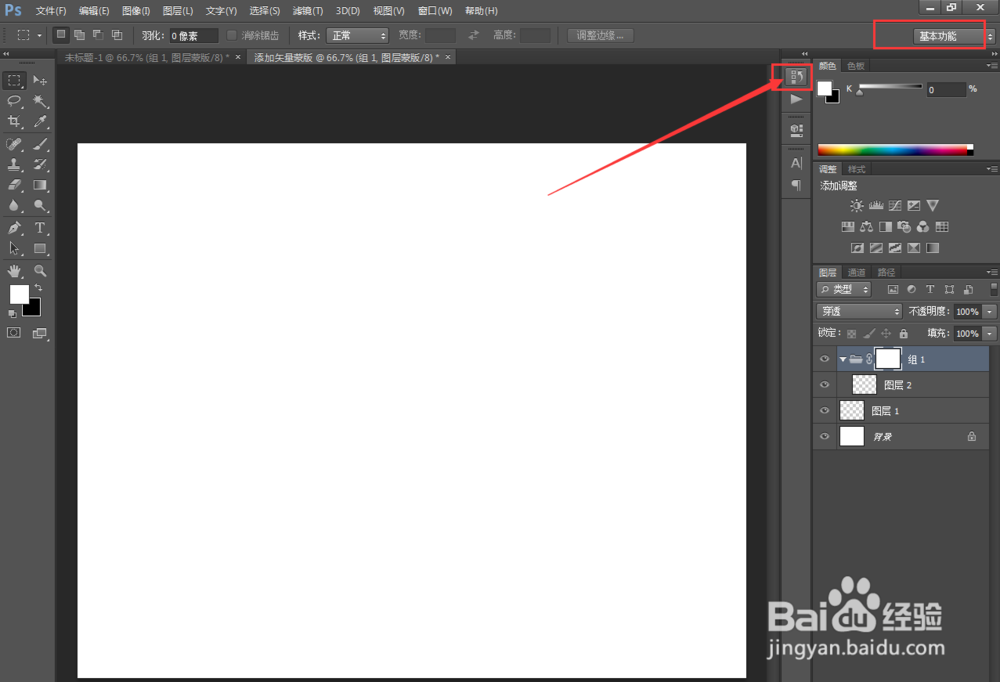This screenshot has width=1000, height=682.
Task: Select the Lasso tool
Action: [14, 101]
